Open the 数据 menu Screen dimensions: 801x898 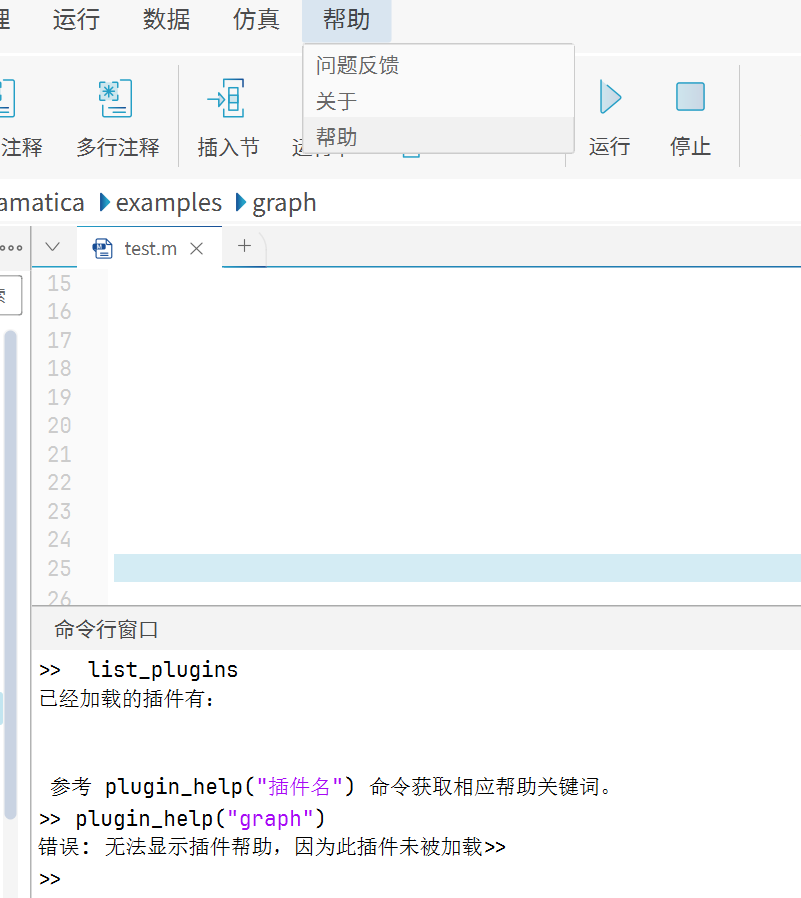click(166, 20)
